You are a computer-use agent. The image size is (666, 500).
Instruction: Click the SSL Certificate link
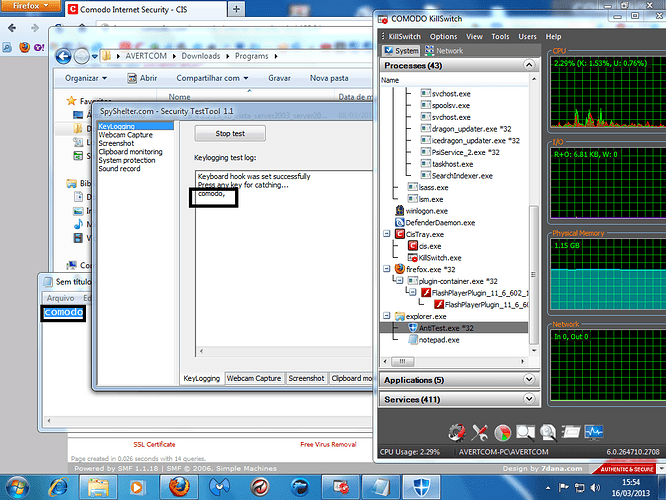point(154,444)
